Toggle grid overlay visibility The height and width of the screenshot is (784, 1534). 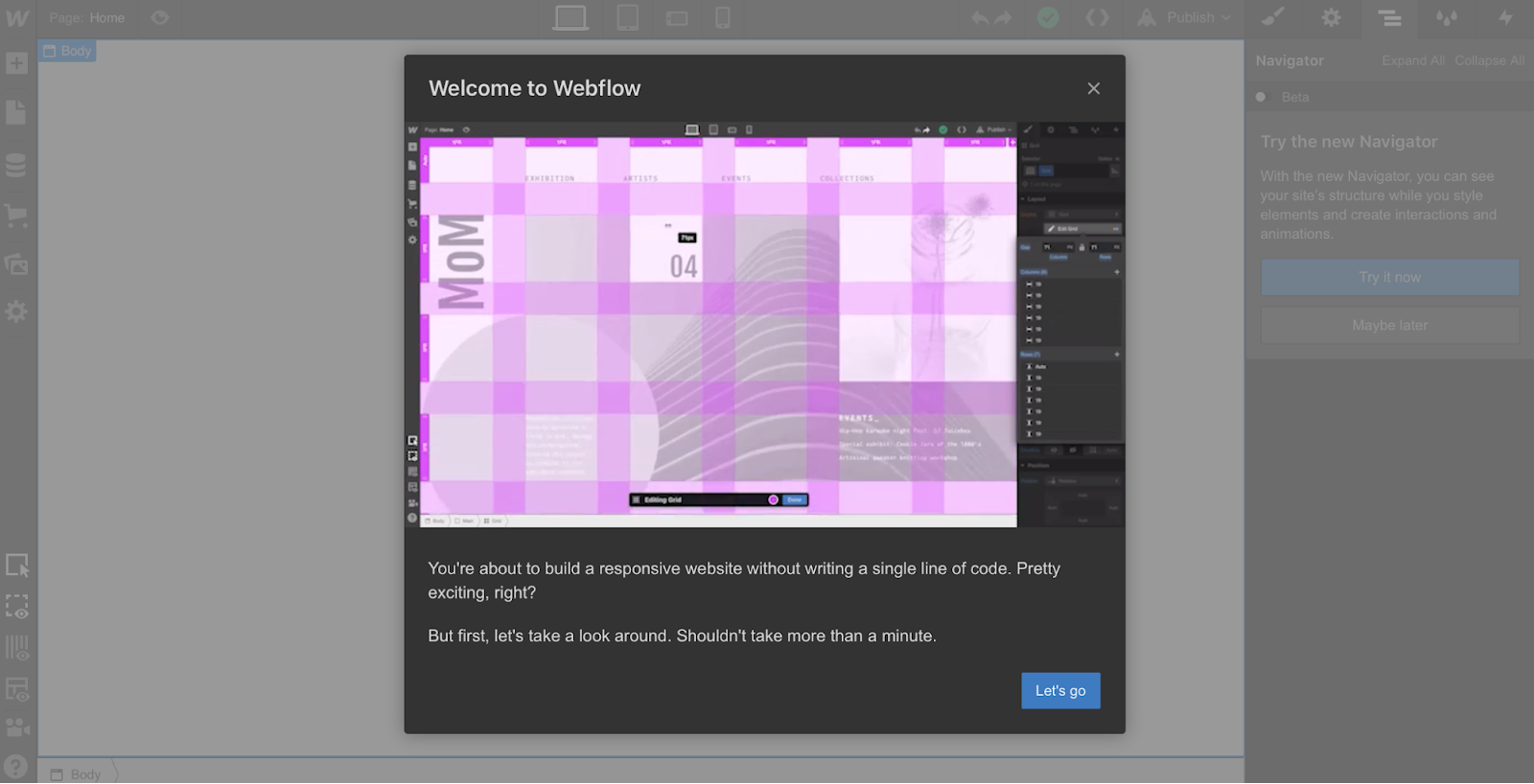click(17, 649)
